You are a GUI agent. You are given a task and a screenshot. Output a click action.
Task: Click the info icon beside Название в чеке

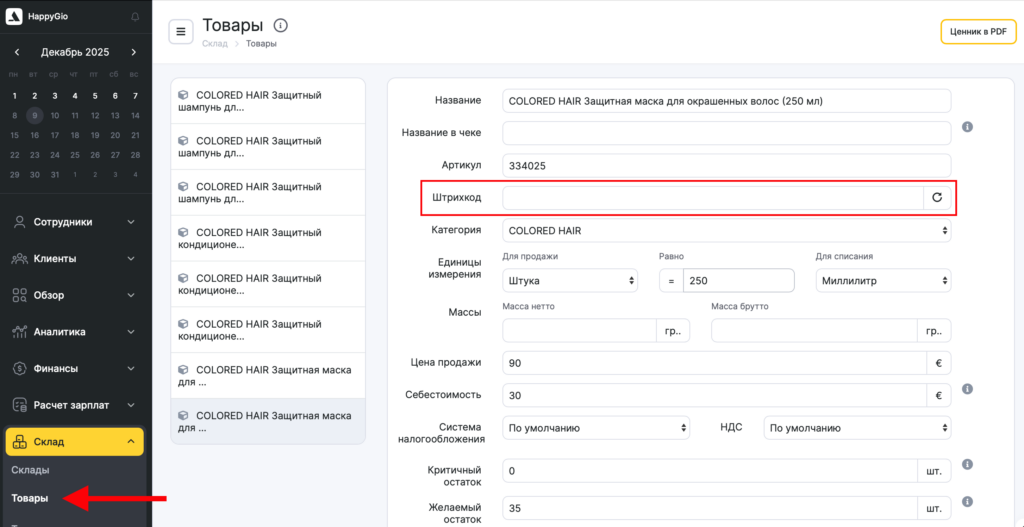(967, 127)
